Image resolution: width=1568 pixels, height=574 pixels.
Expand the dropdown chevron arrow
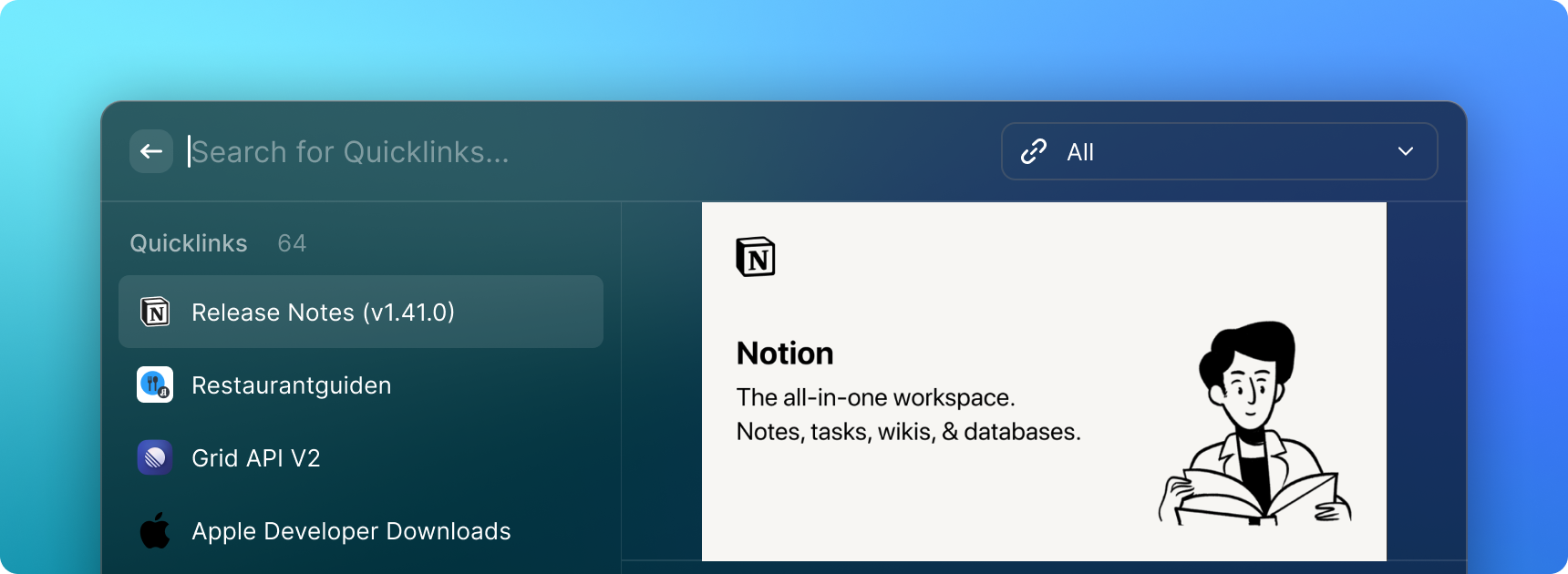(1406, 151)
